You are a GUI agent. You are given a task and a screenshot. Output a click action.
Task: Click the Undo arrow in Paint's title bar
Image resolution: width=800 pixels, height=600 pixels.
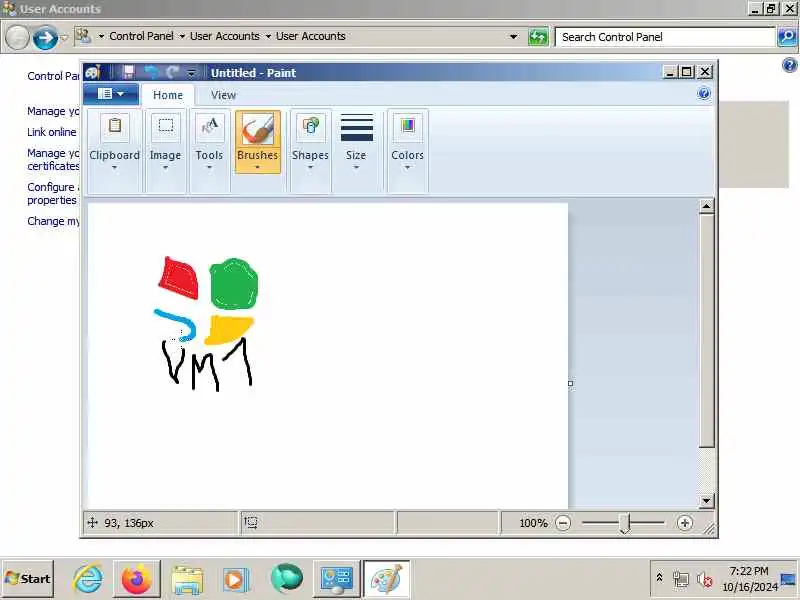coord(152,72)
